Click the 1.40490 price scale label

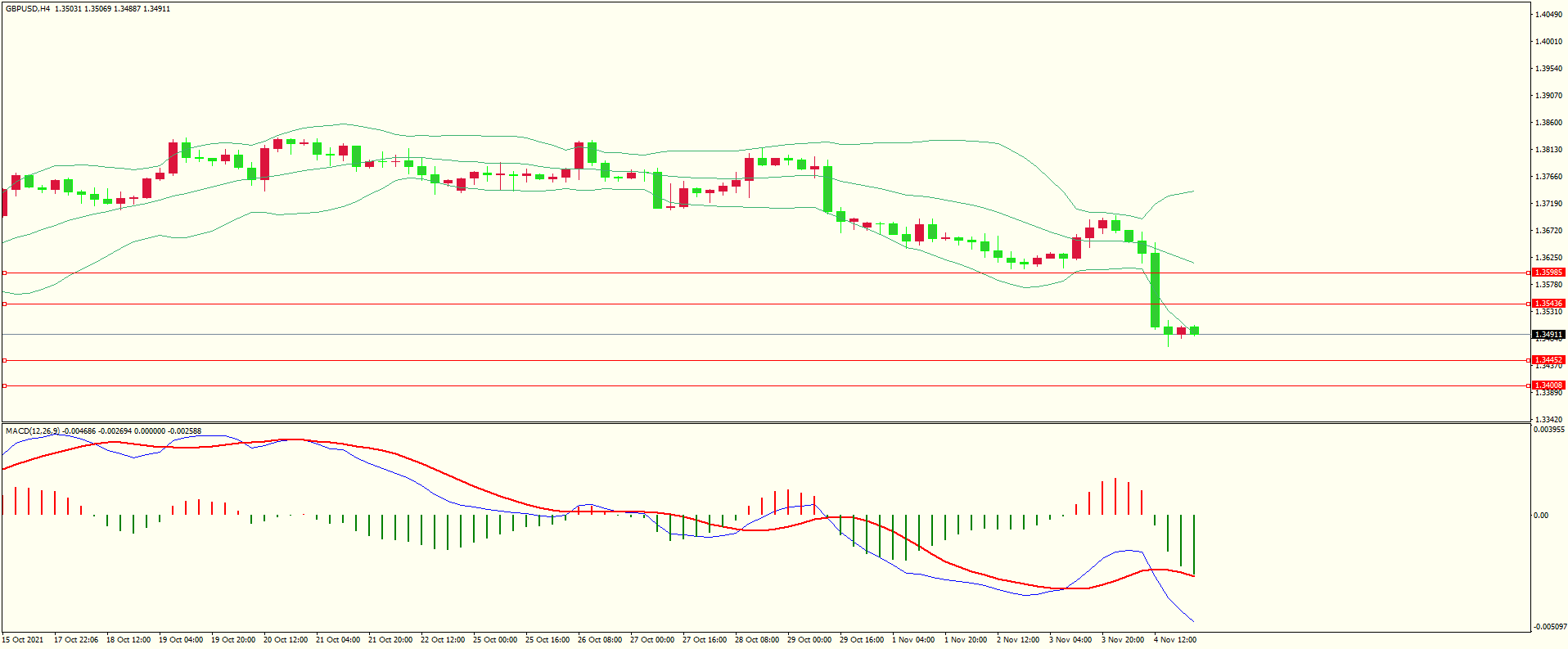[1549, 15]
